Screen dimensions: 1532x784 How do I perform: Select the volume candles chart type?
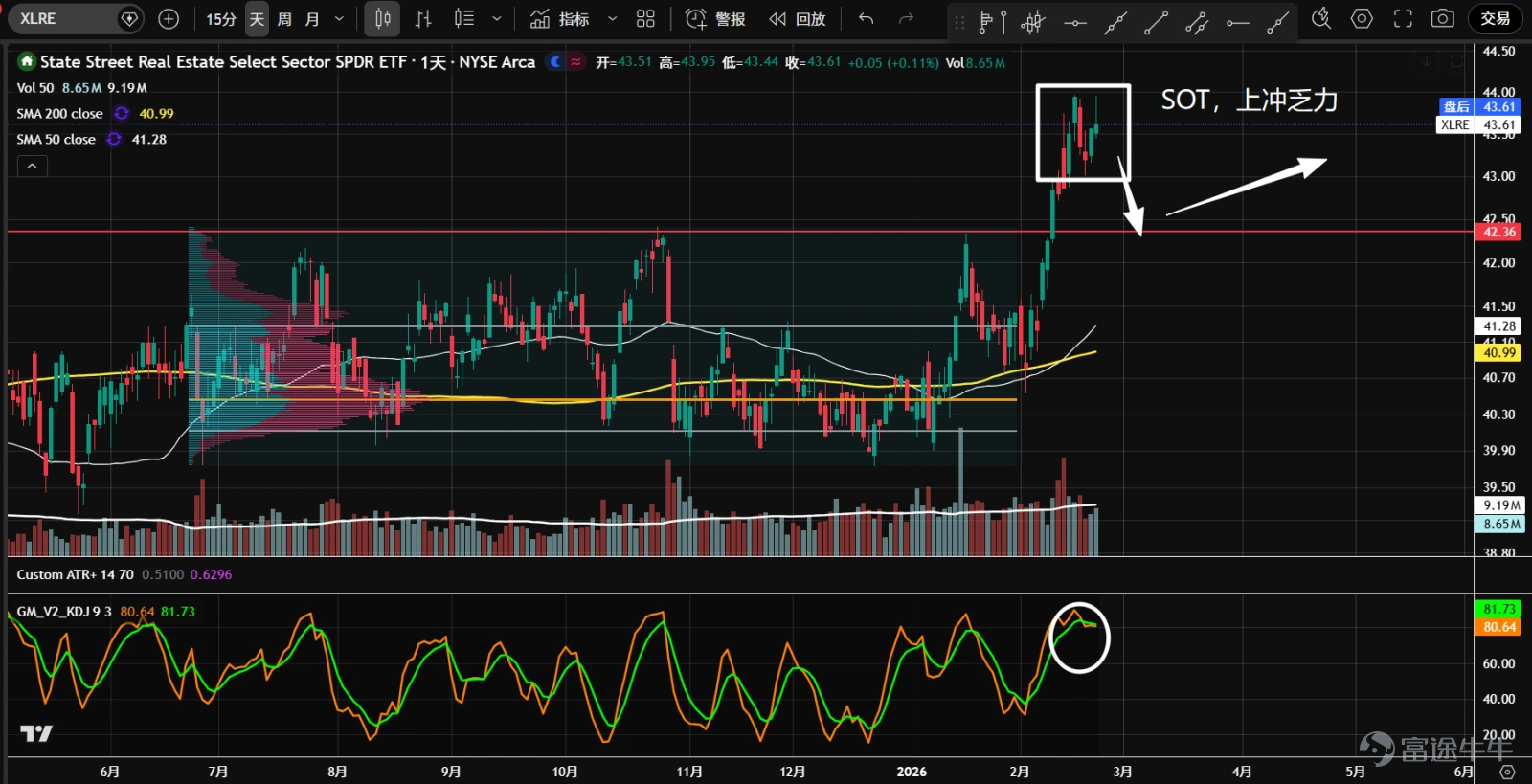coord(464,18)
